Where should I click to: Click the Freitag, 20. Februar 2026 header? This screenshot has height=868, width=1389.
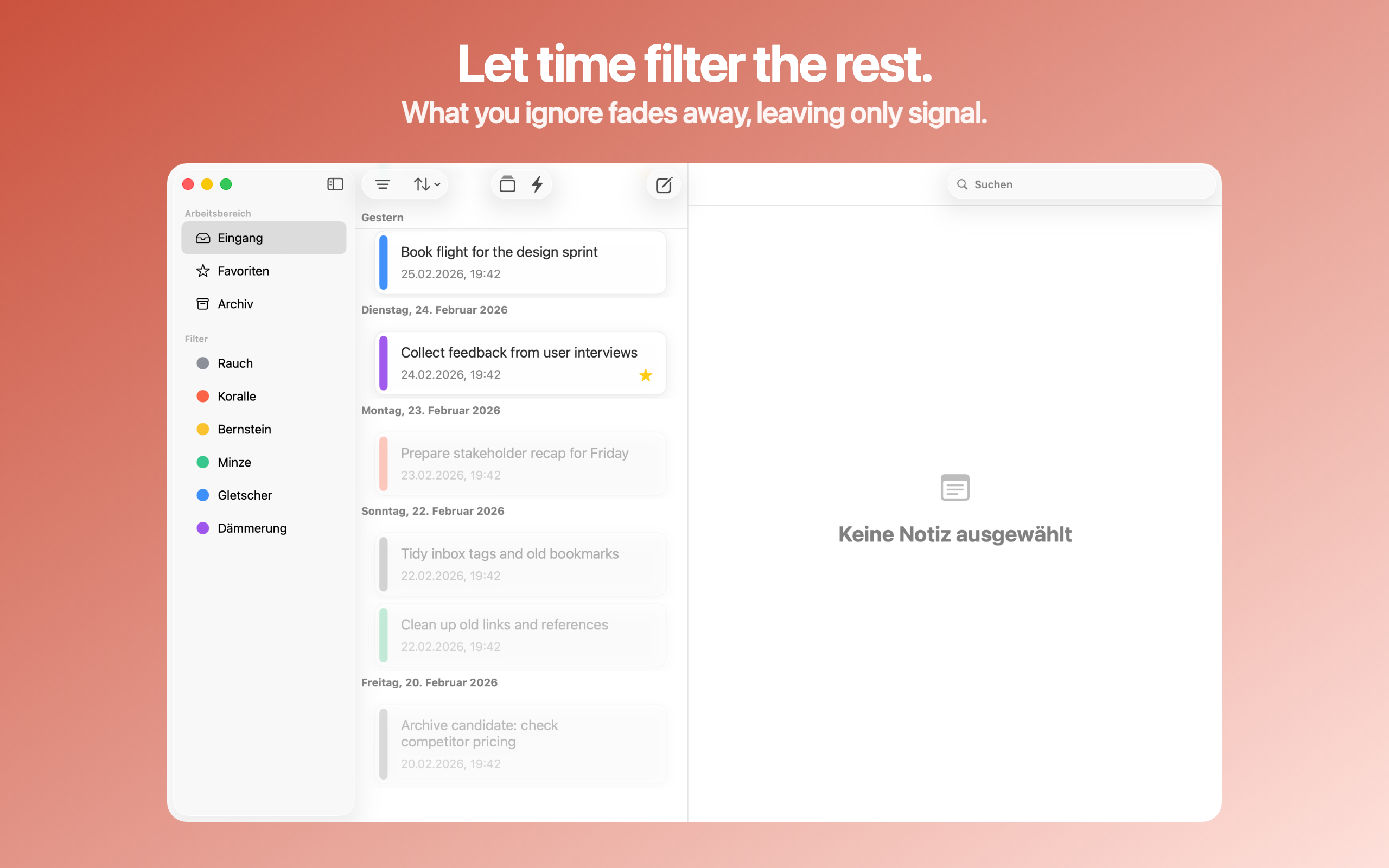[x=429, y=682]
